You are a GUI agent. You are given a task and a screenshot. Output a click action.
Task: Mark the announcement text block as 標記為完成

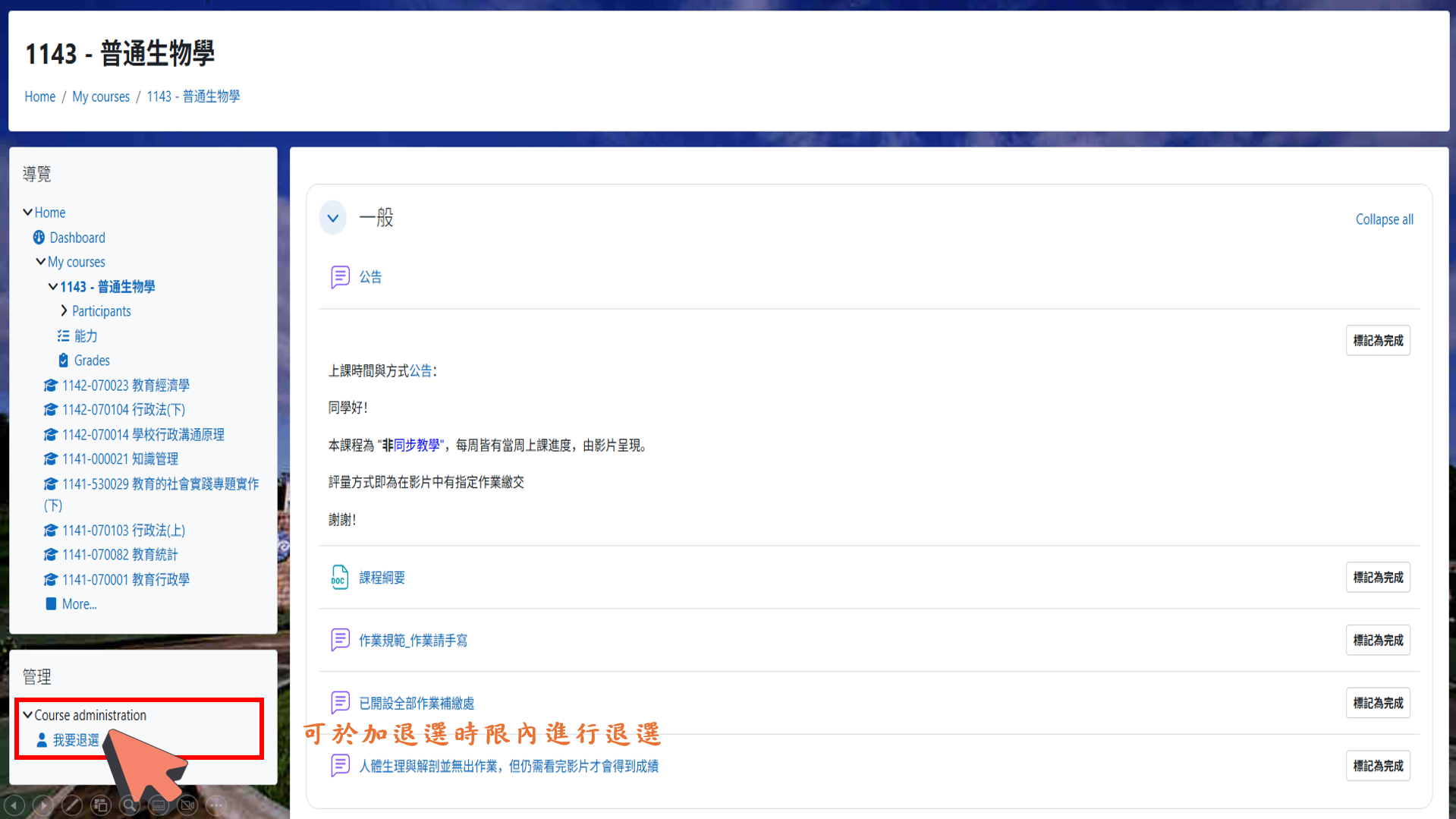click(x=1378, y=340)
